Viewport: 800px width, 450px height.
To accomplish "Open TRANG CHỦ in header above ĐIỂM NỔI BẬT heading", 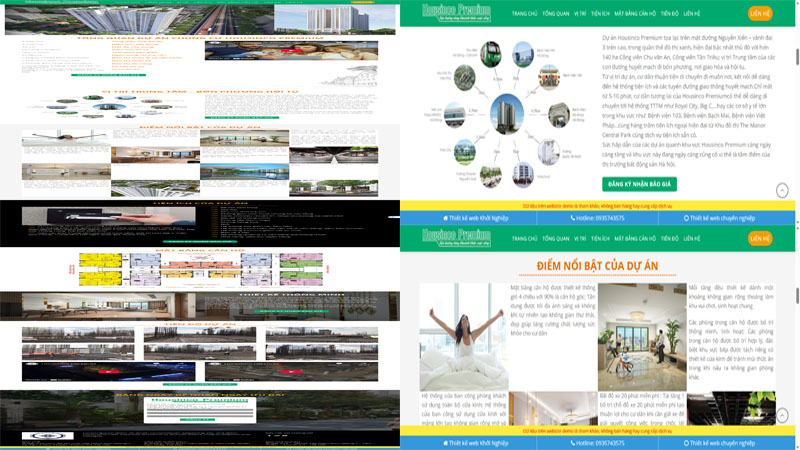I will click(x=524, y=239).
